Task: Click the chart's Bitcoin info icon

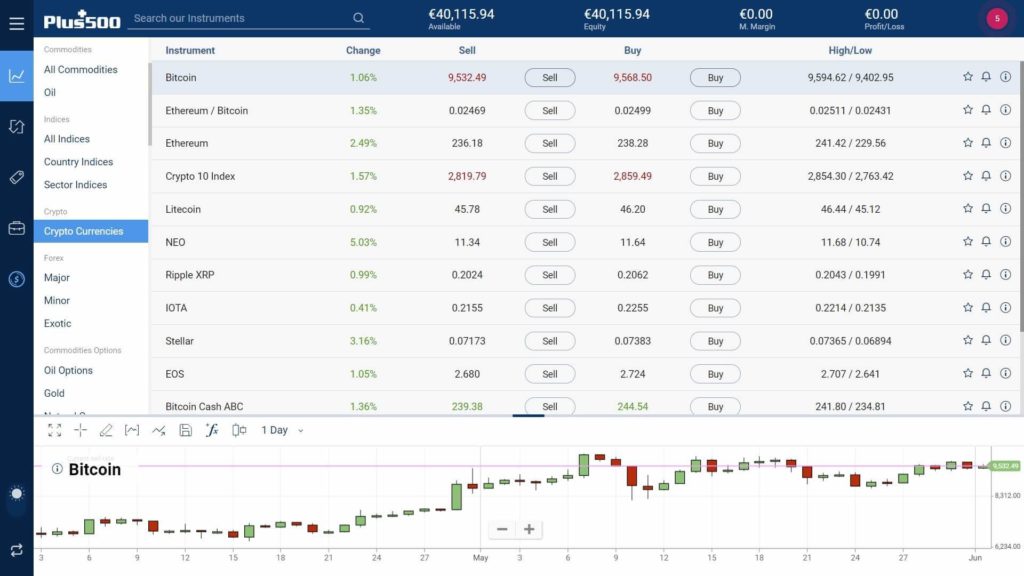Action: (57, 469)
